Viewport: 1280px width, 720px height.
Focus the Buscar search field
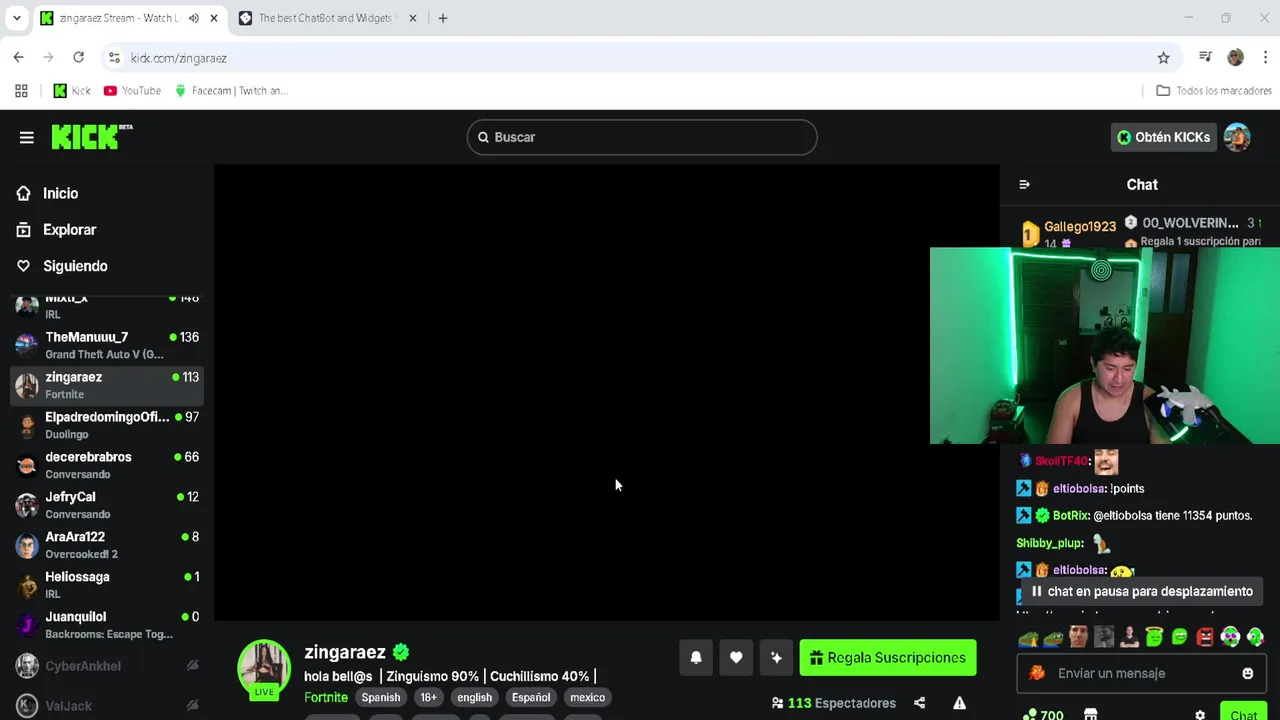(x=642, y=137)
